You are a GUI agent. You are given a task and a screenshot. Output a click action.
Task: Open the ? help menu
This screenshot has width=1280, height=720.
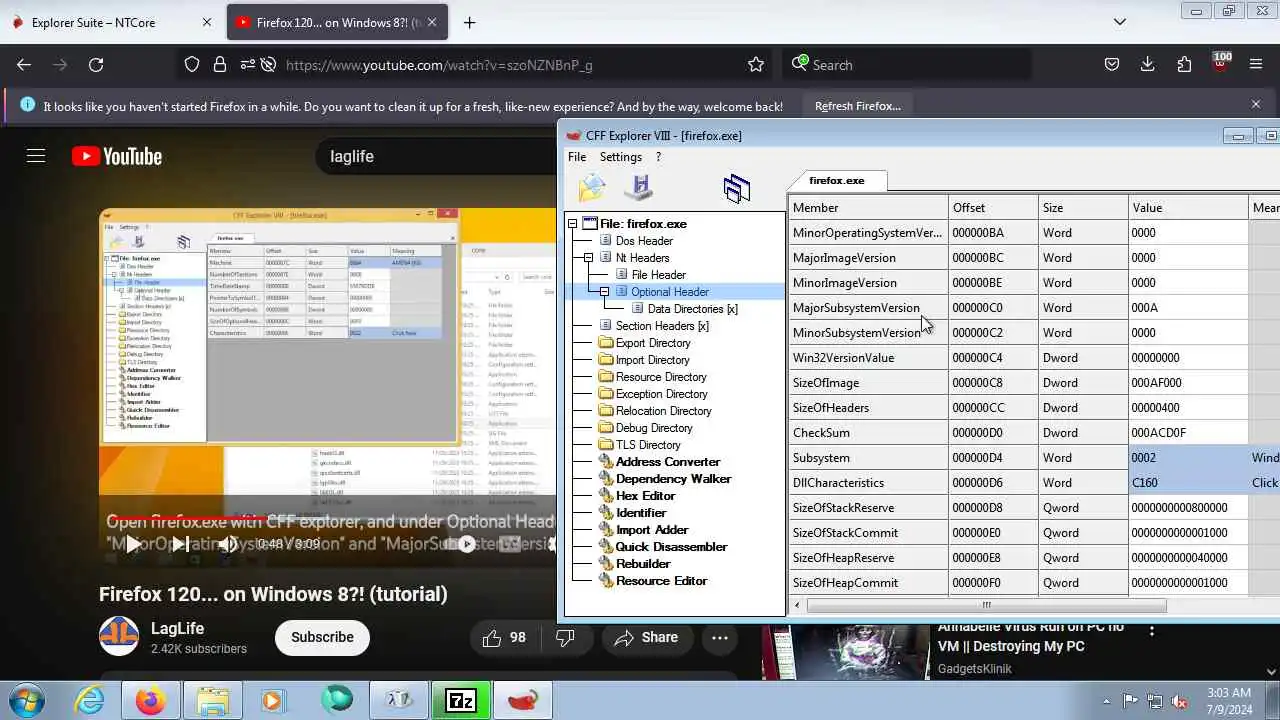(658, 157)
